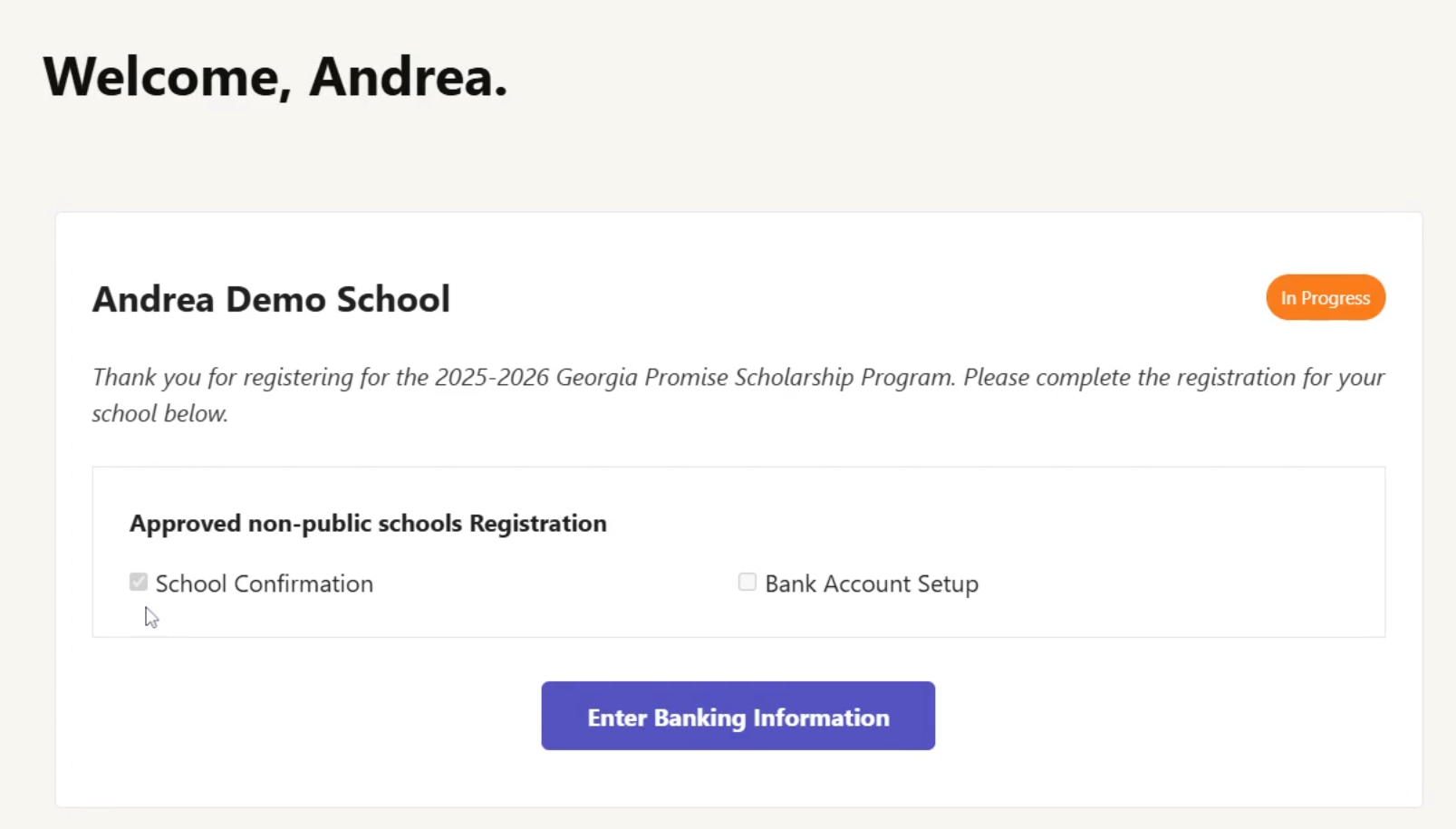Screen dimensions: 1456x829
Task: Click the orange In Progress status badge
Action: (x=1325, y=298)
